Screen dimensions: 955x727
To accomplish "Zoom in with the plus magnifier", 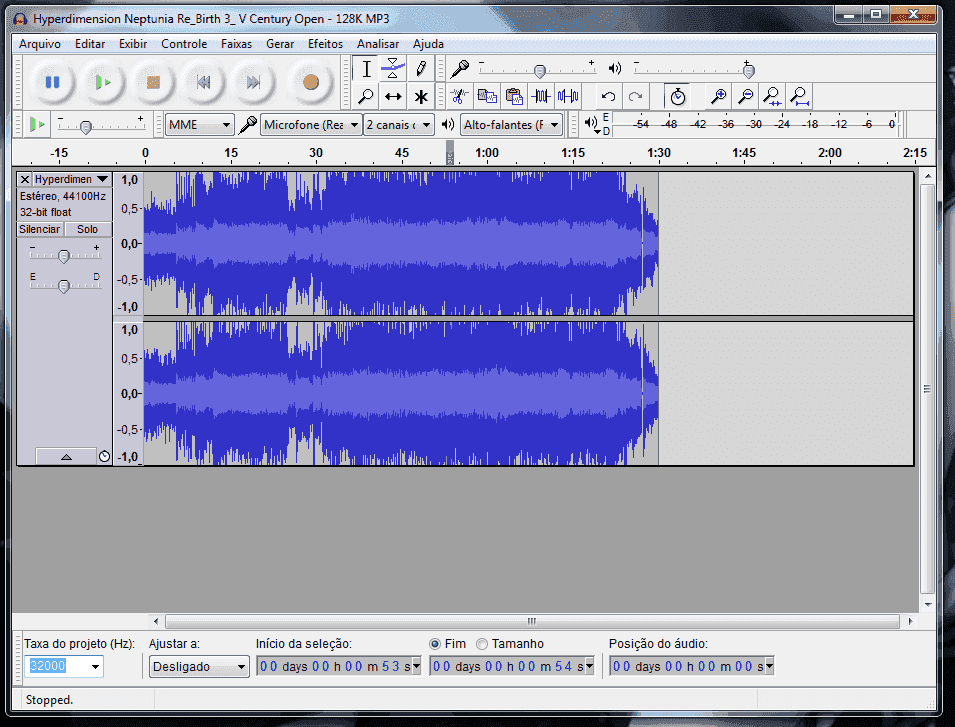I will [719, 96].
